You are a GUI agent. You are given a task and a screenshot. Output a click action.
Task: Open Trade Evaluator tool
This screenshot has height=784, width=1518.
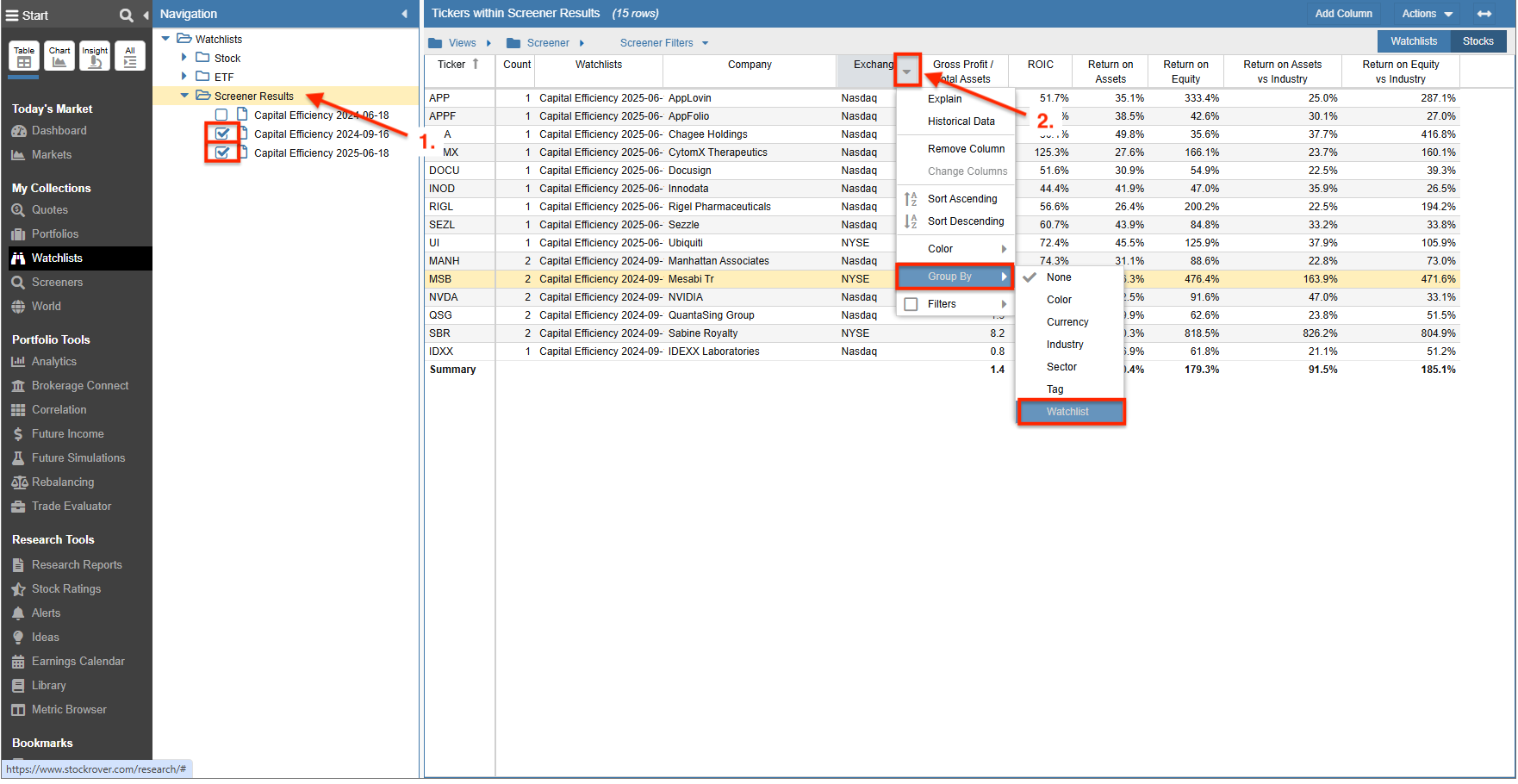(x=71, y=507)
